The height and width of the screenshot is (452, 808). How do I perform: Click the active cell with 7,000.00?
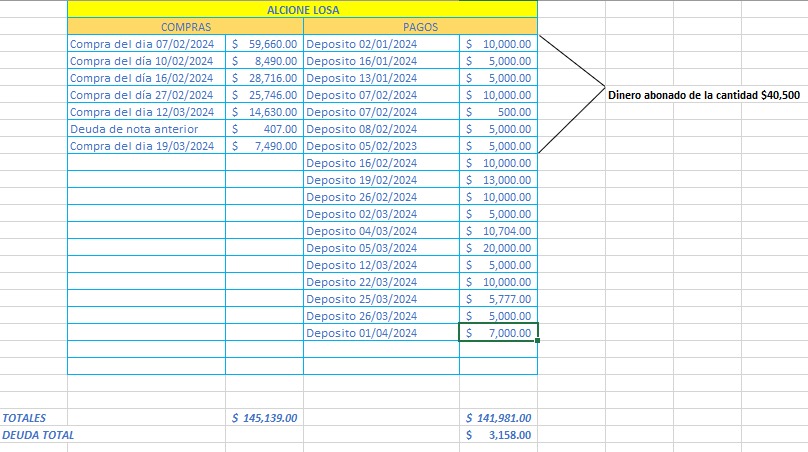click(498, 333)
